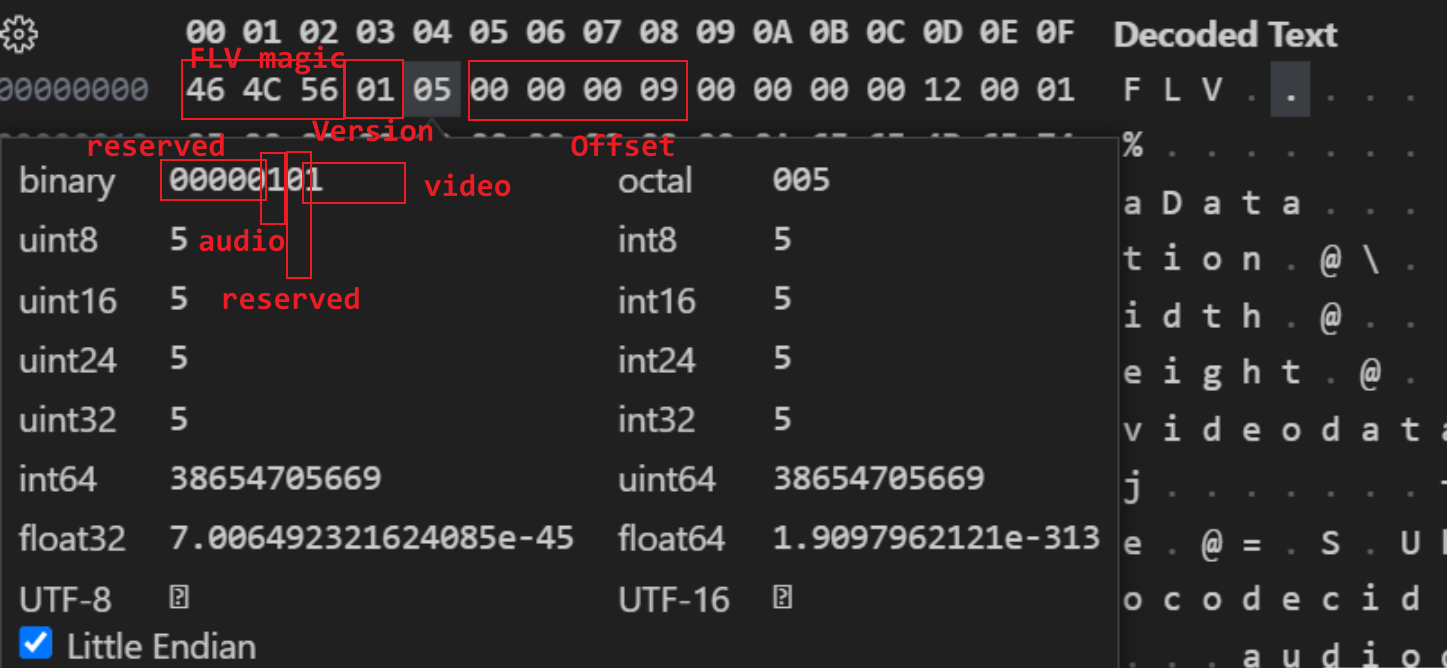Select the octal value 005
This screenshot has width=1447, height=668.
pyautogui.click(x=801, y=181)
